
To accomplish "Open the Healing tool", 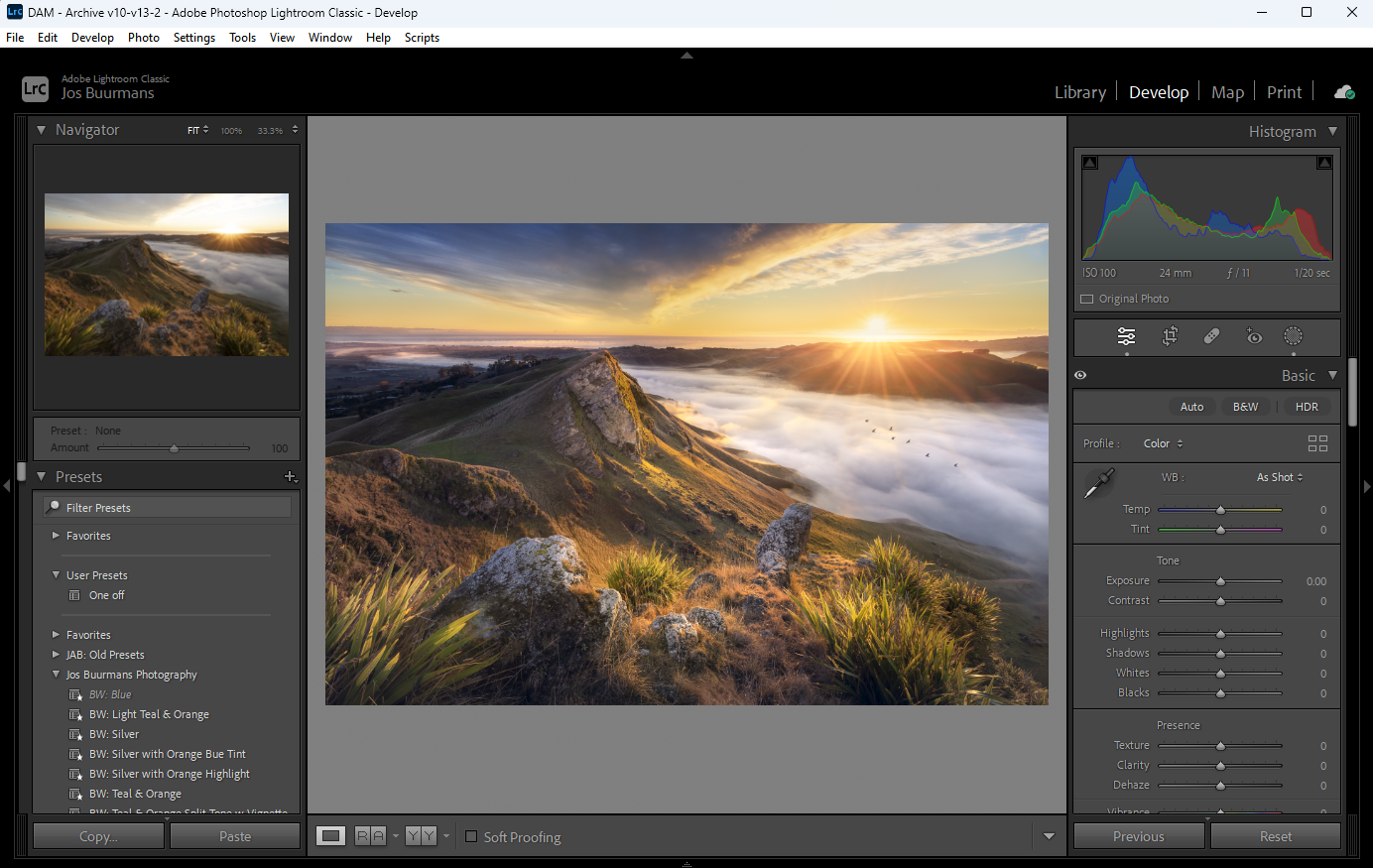I will 1210,336.
